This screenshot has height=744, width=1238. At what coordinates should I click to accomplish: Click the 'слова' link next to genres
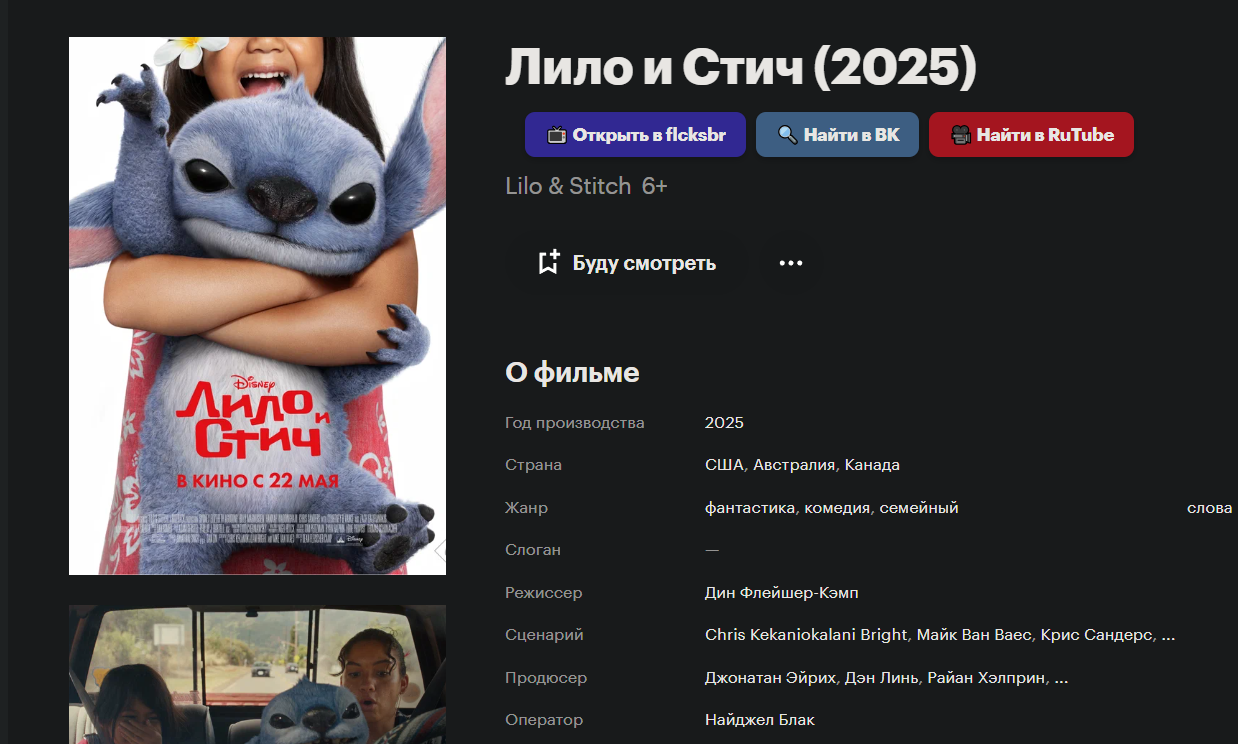coord(1209,508)
